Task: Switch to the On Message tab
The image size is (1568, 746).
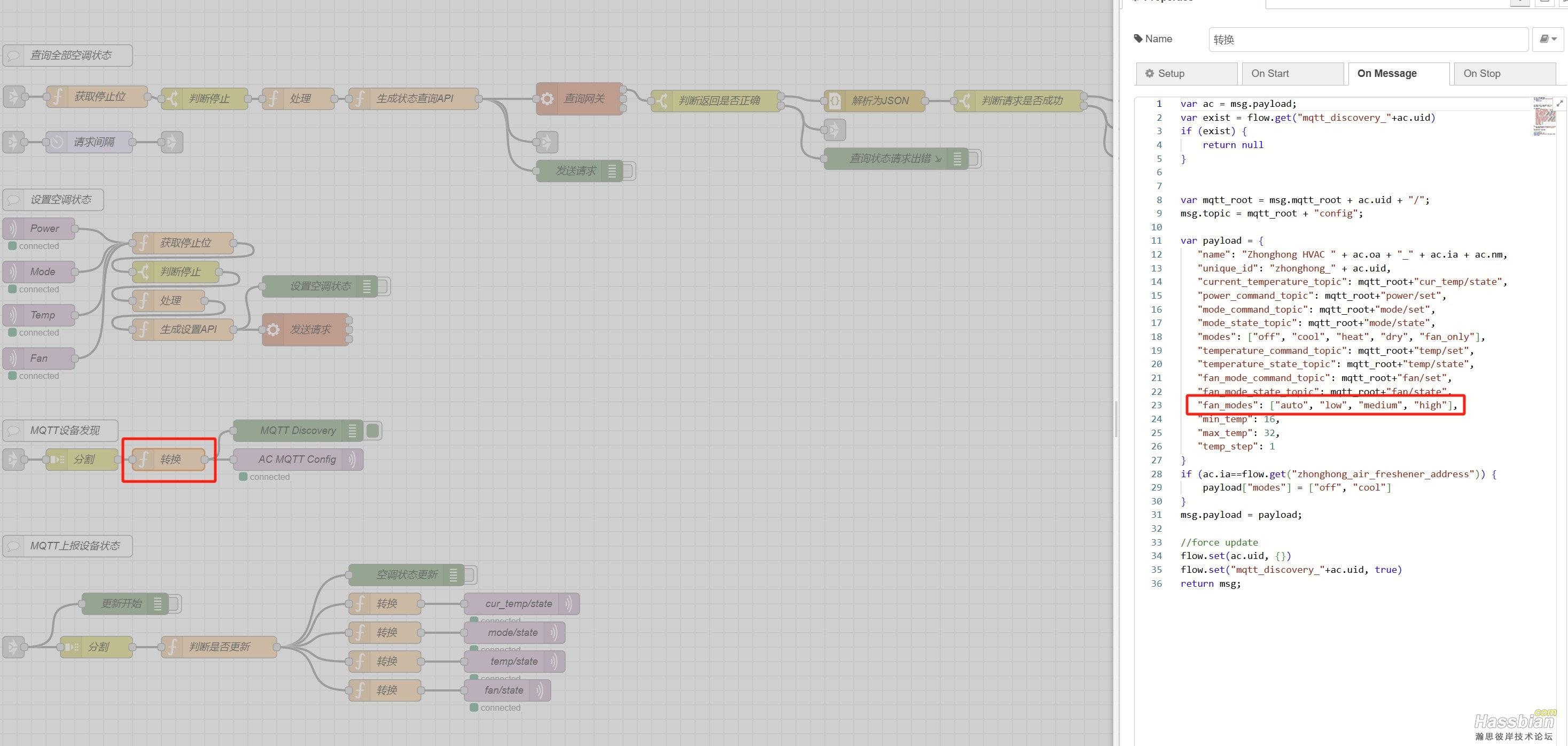Action: (x=1399, y=74)
